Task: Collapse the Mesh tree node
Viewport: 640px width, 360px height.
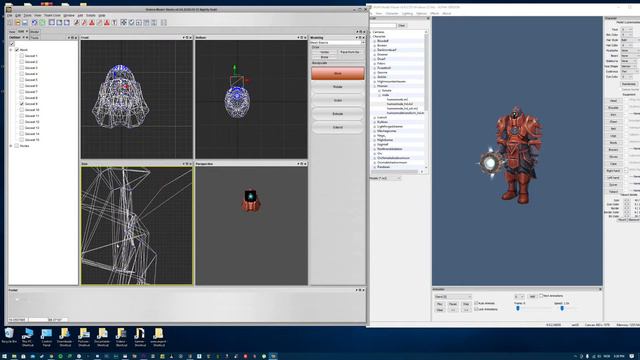Action: (11, 50)
